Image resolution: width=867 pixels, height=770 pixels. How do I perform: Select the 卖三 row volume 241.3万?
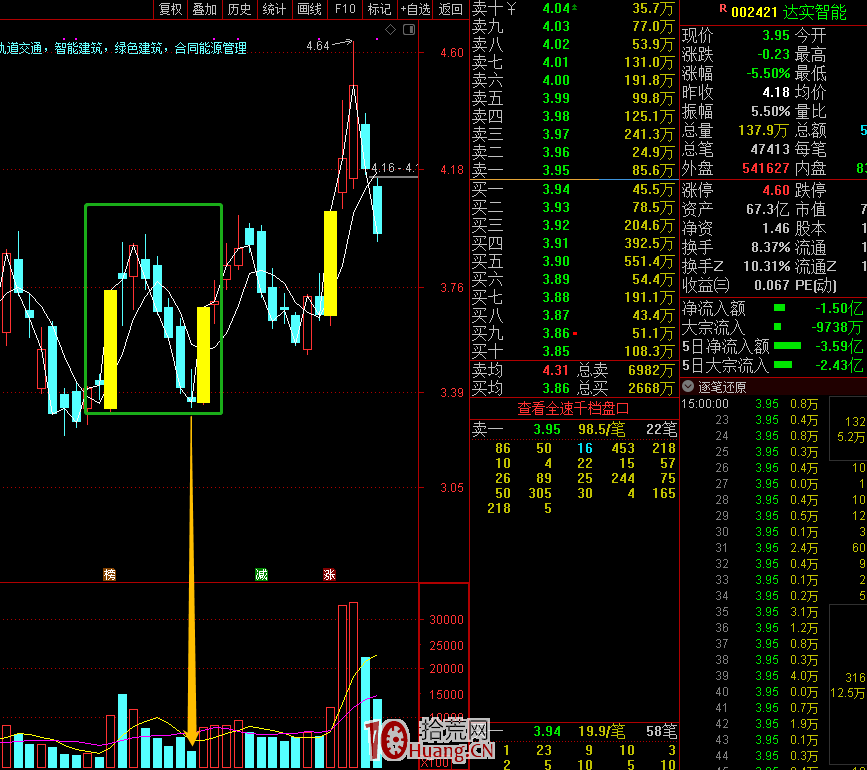(649, 134)
